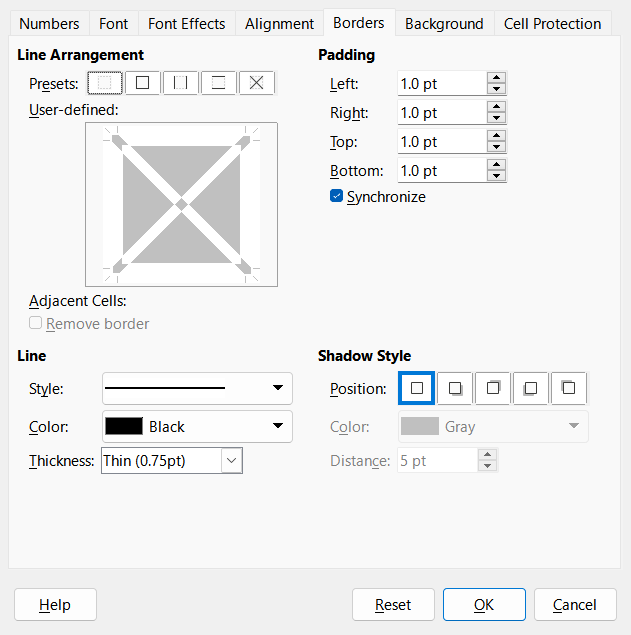This screenshot has height=635, width=631.
Task: Choose shadow cast to top left
Action: pos(569,388)
